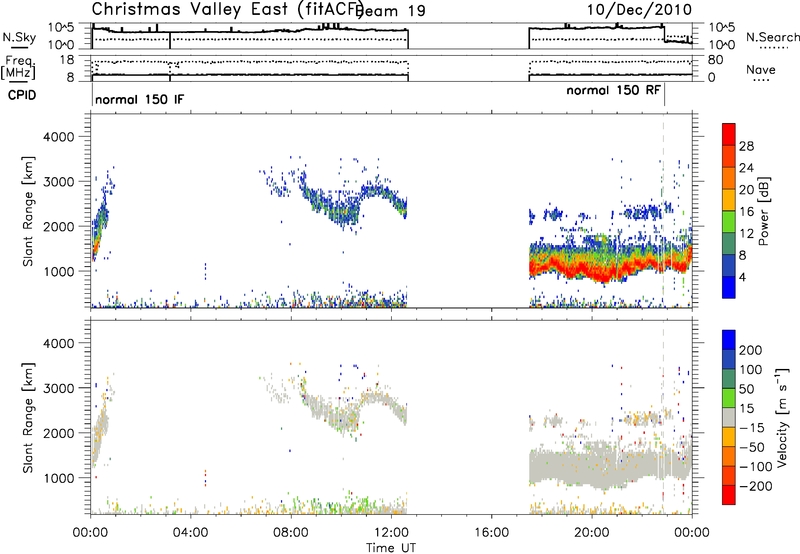Click the '3000' tick on velocity panel
Viewport: 800px width, 554px height.
[x=59, y=388]
